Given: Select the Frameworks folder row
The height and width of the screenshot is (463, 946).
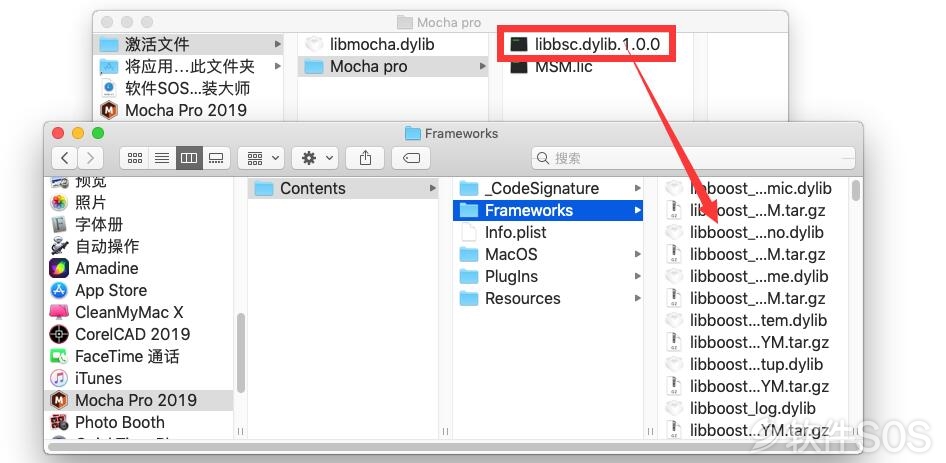Looking at the screenshot, I should tap(548, 210).
